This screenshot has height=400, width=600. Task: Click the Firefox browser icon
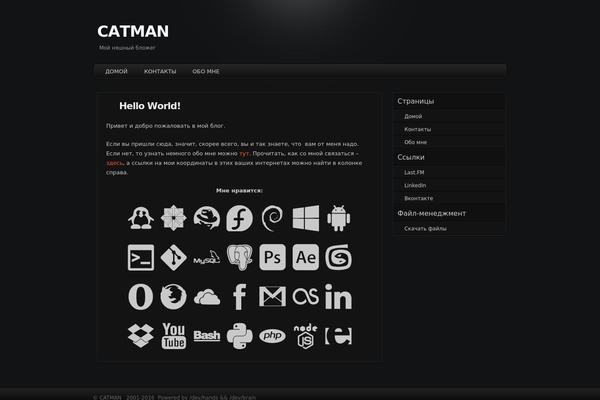coord(174,297)
